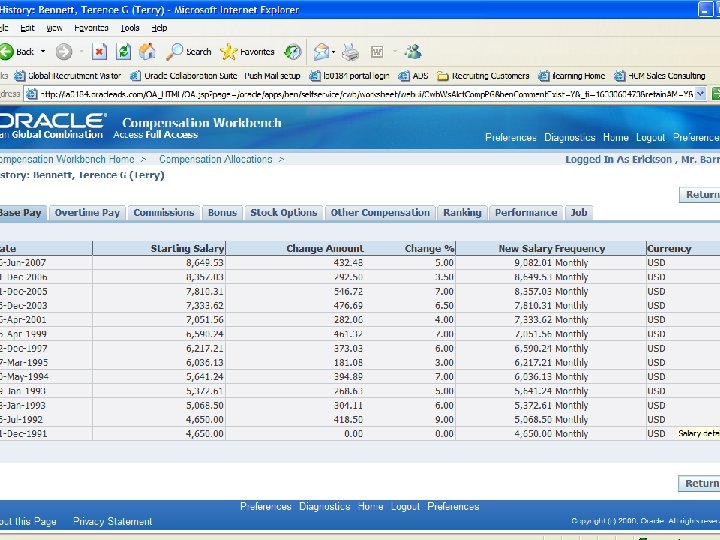
Task: Select the Base Pay tab
Action: [x=22, y=213]
